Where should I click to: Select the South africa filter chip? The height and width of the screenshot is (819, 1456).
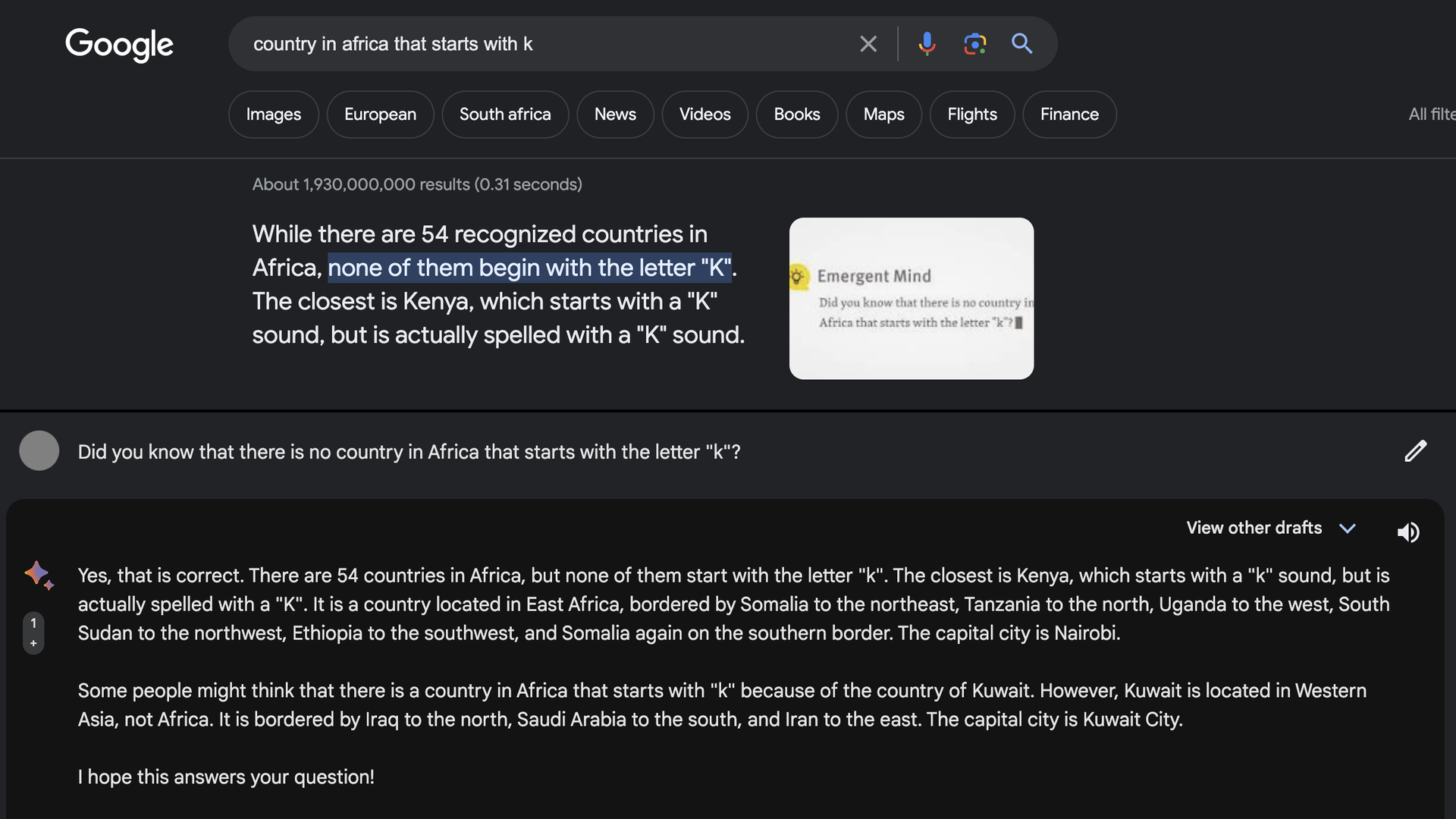[x=504, y=115]
